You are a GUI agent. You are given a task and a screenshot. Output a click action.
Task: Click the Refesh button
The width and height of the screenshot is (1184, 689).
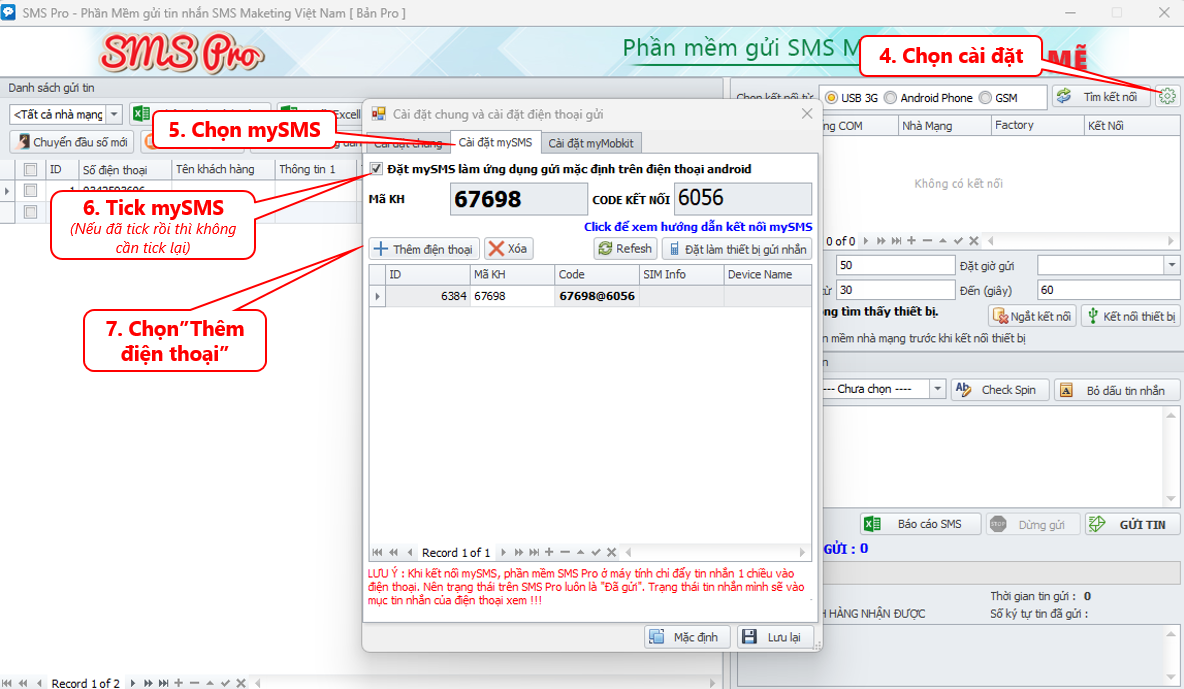(625, 249)
